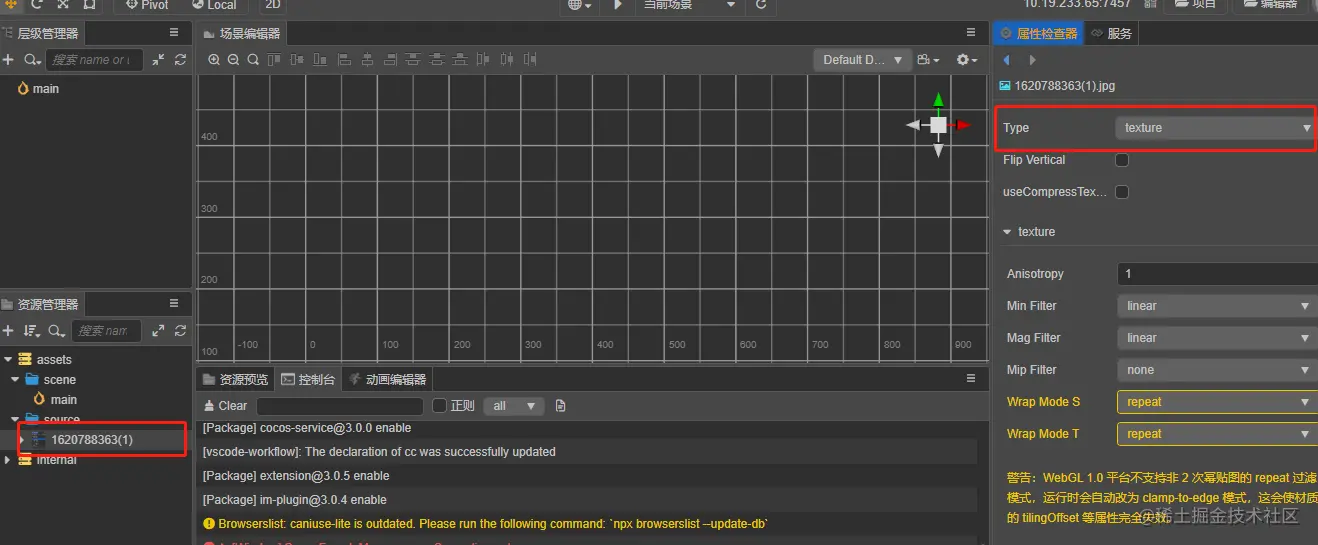Switch to the 服务 tab

1111,33
